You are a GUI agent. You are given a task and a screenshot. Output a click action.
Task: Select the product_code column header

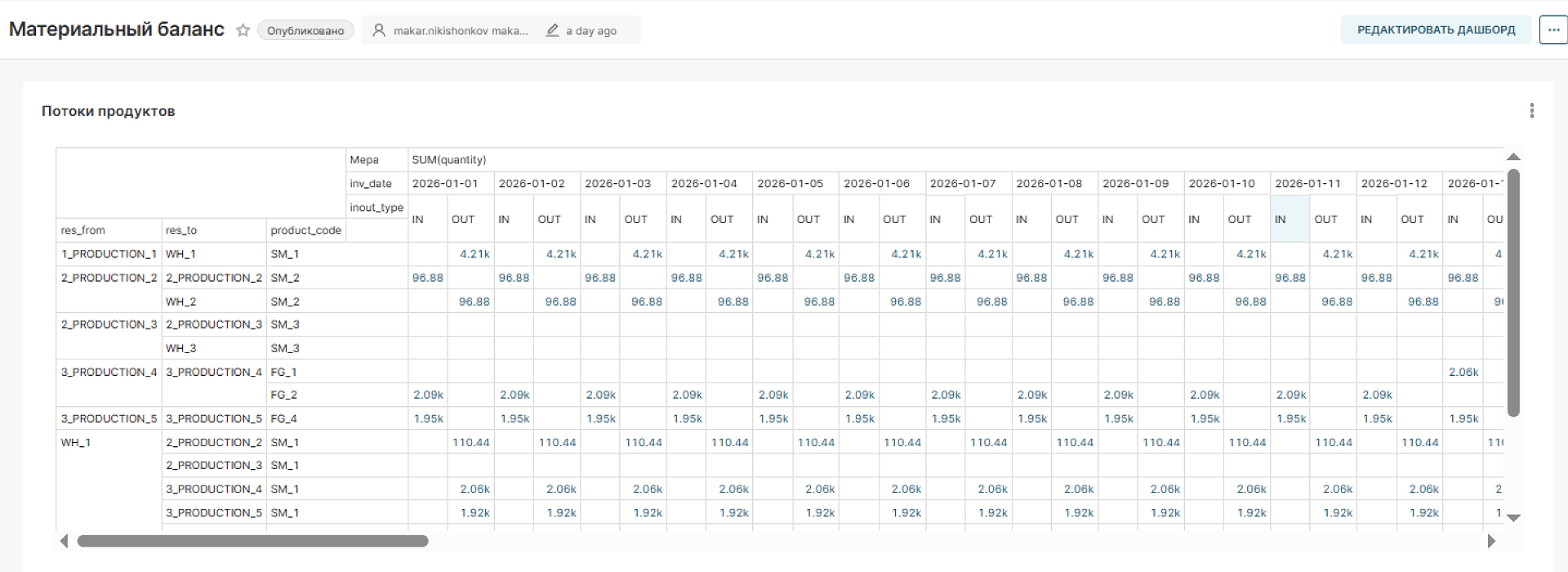(x=305, y=230)
